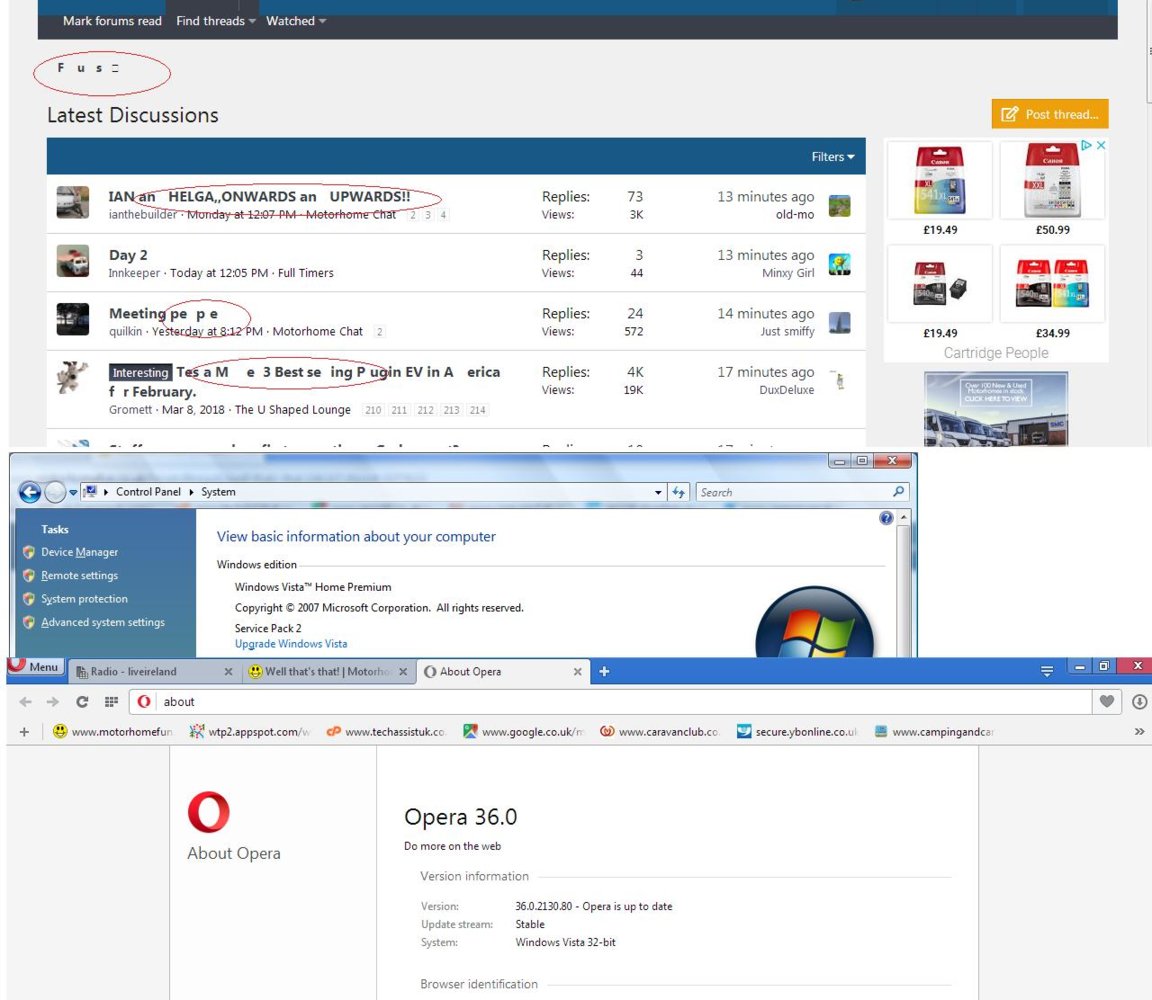Click Opera's address bar showing 'about'
Viewport: 1152px width, 1000px height.
click(x=611, y=702)
